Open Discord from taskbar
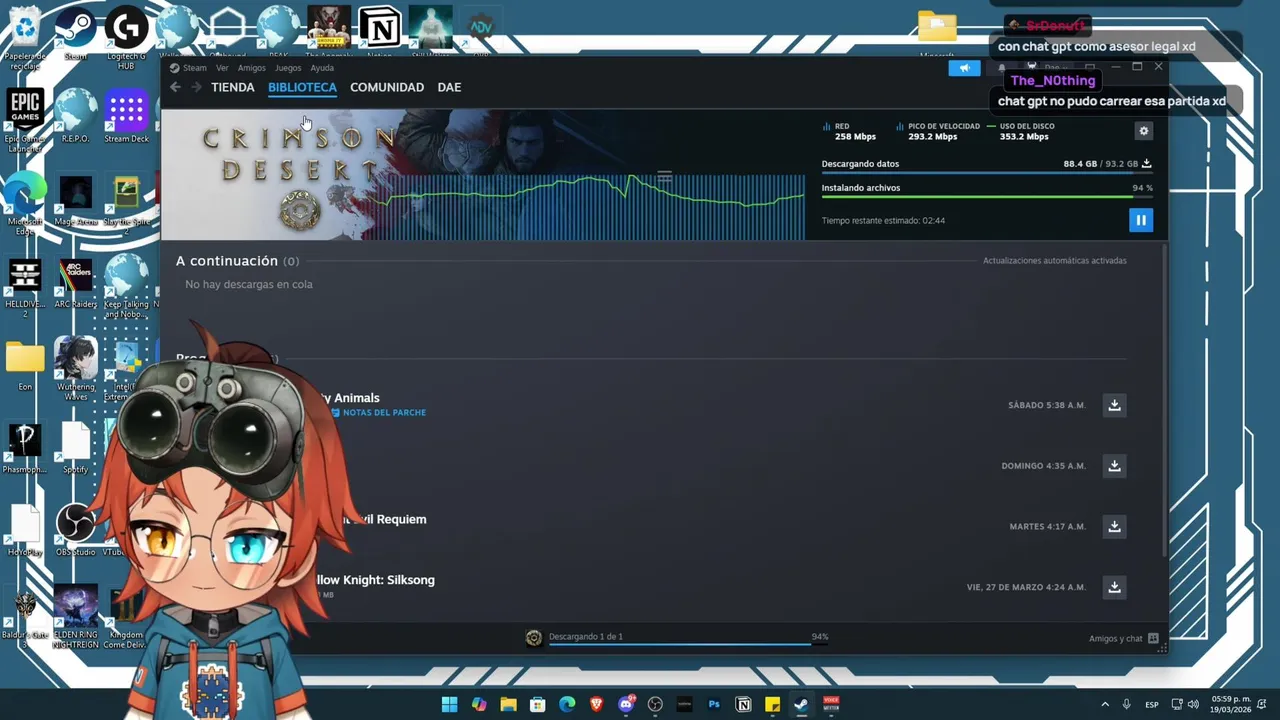Viewport: 1280px width, 720px height. pyautogui.click(x=626, y=704)
